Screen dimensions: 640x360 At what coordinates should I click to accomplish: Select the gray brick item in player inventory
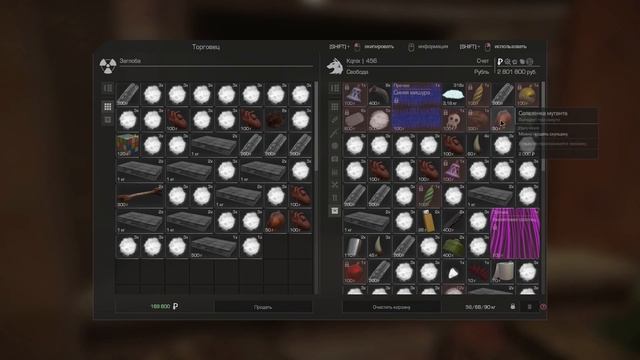[355, 120]
